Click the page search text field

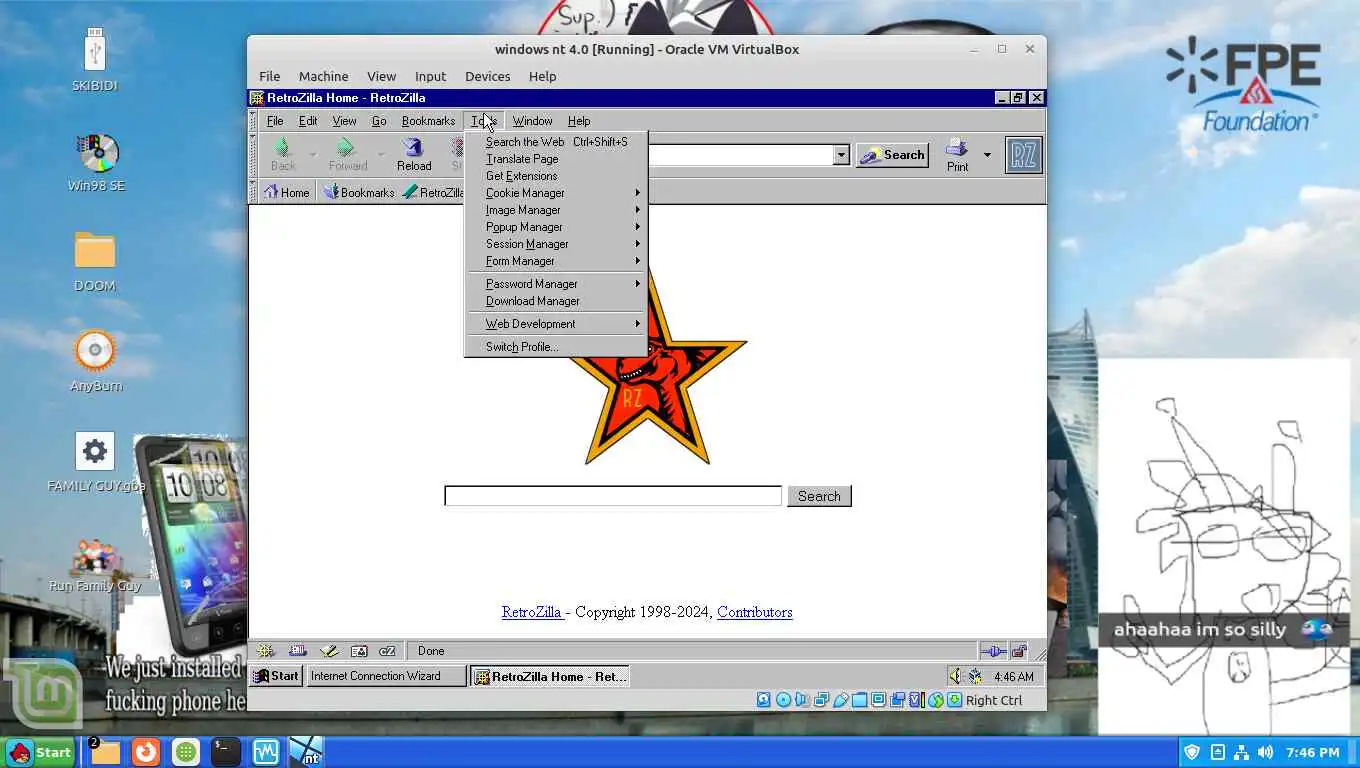click(x=613, y=496)
